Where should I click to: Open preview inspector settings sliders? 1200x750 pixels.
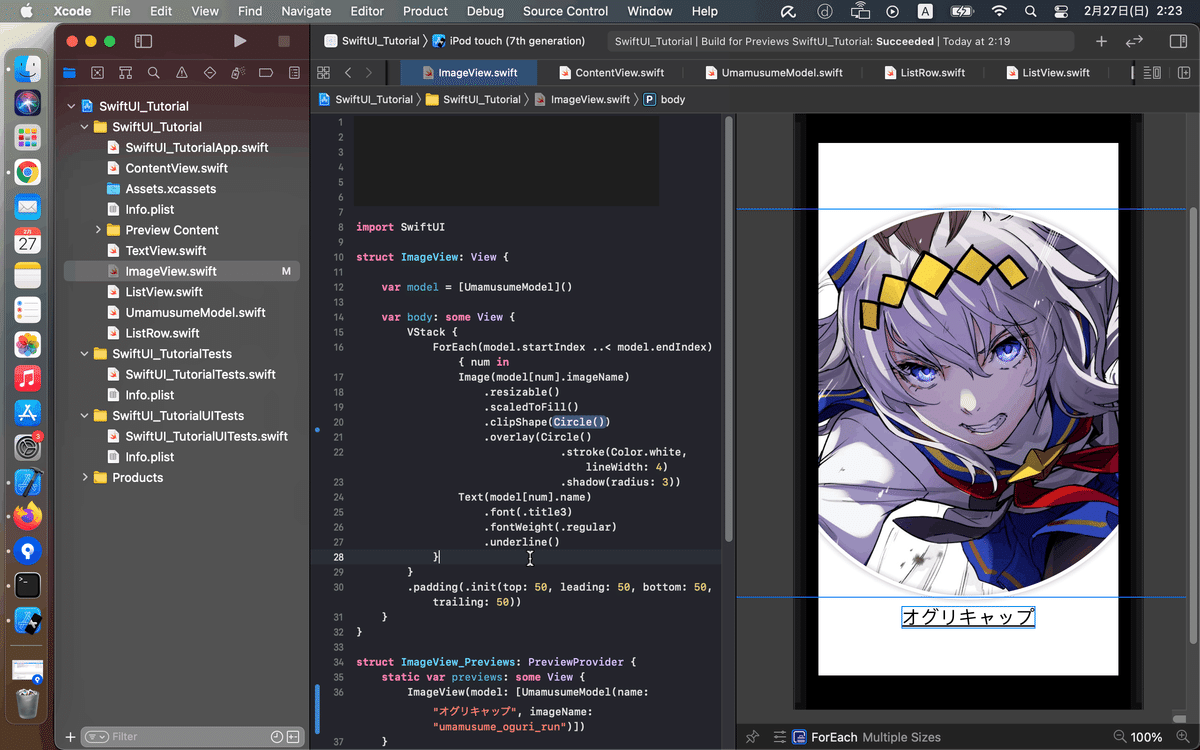[779, 737]
